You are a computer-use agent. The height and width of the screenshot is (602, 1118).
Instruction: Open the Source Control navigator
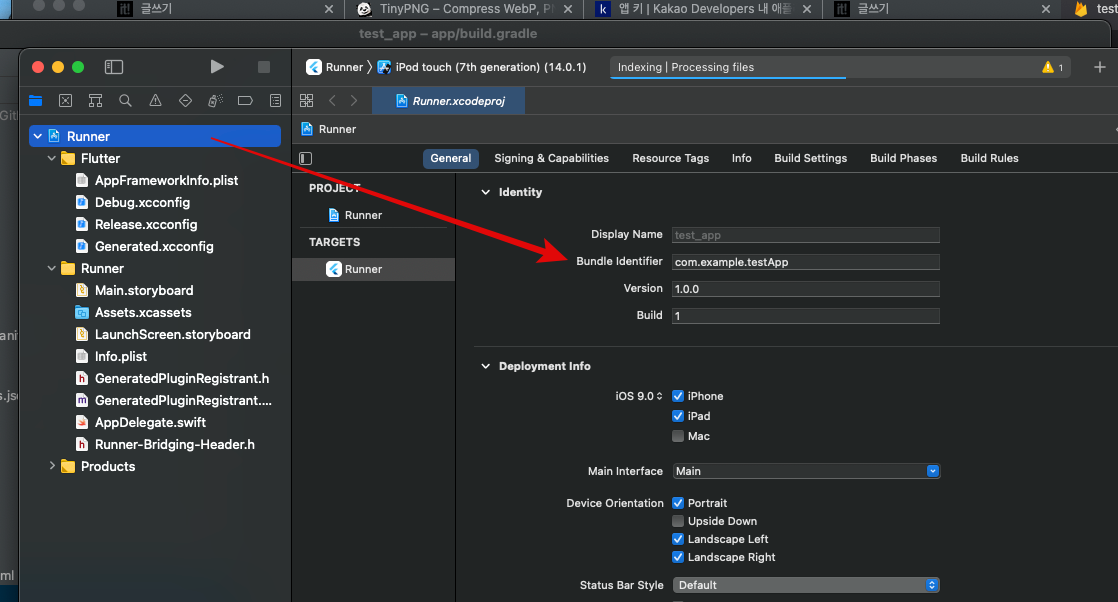[66, 101]
